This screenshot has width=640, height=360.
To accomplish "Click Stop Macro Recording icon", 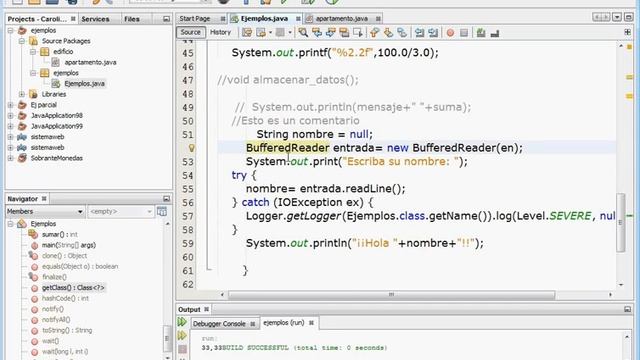I will coord(464,33).
